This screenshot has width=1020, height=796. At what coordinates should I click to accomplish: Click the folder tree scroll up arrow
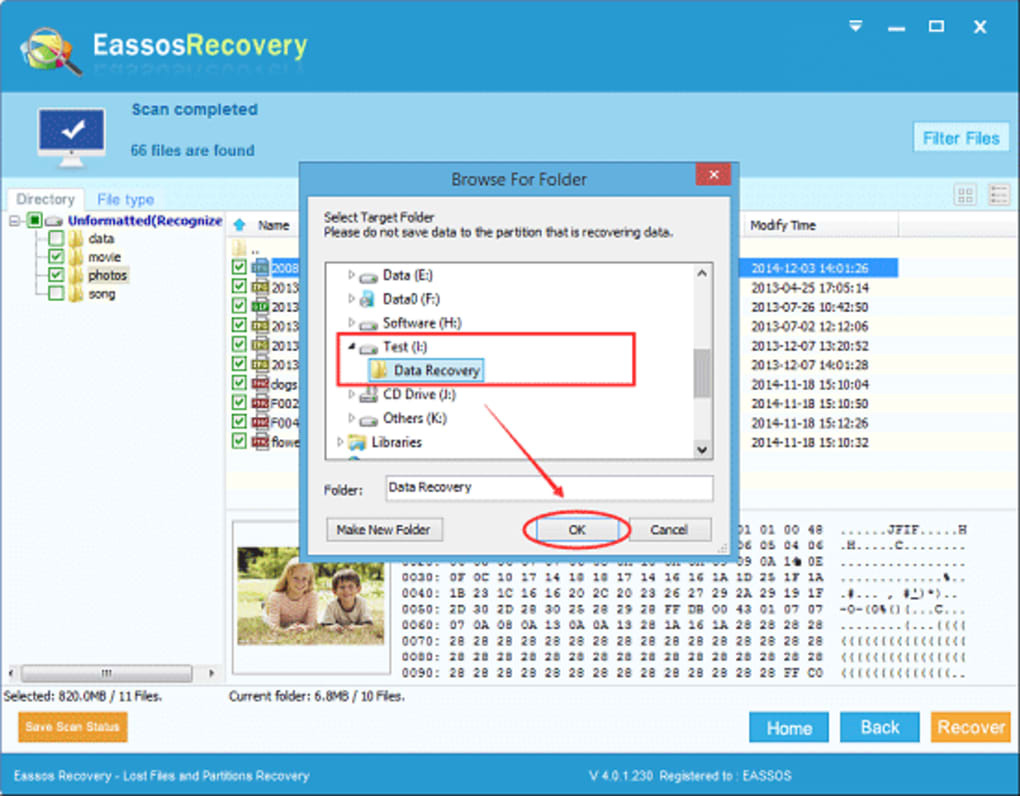click(x=702, y=273)
